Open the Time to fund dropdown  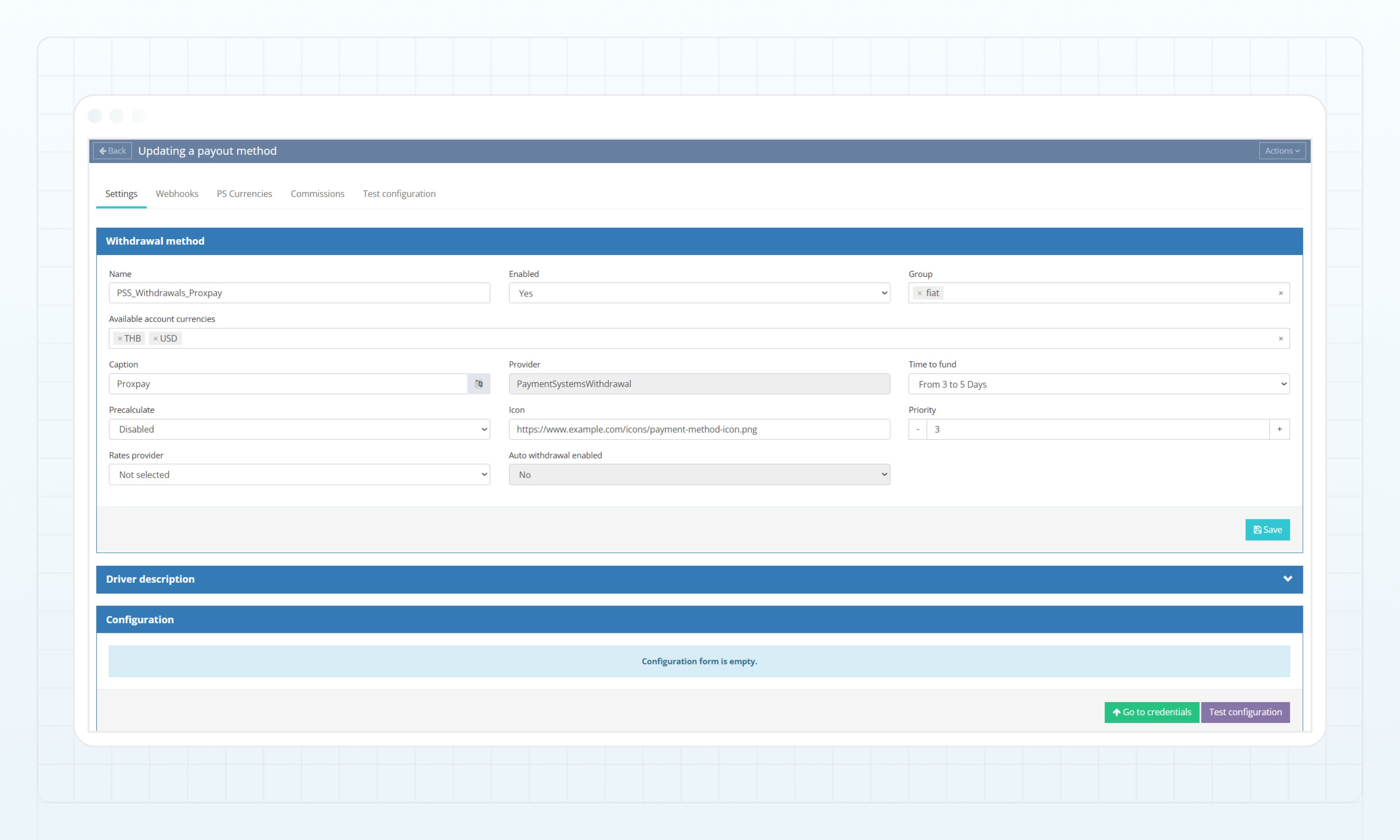click(1099, 384)
